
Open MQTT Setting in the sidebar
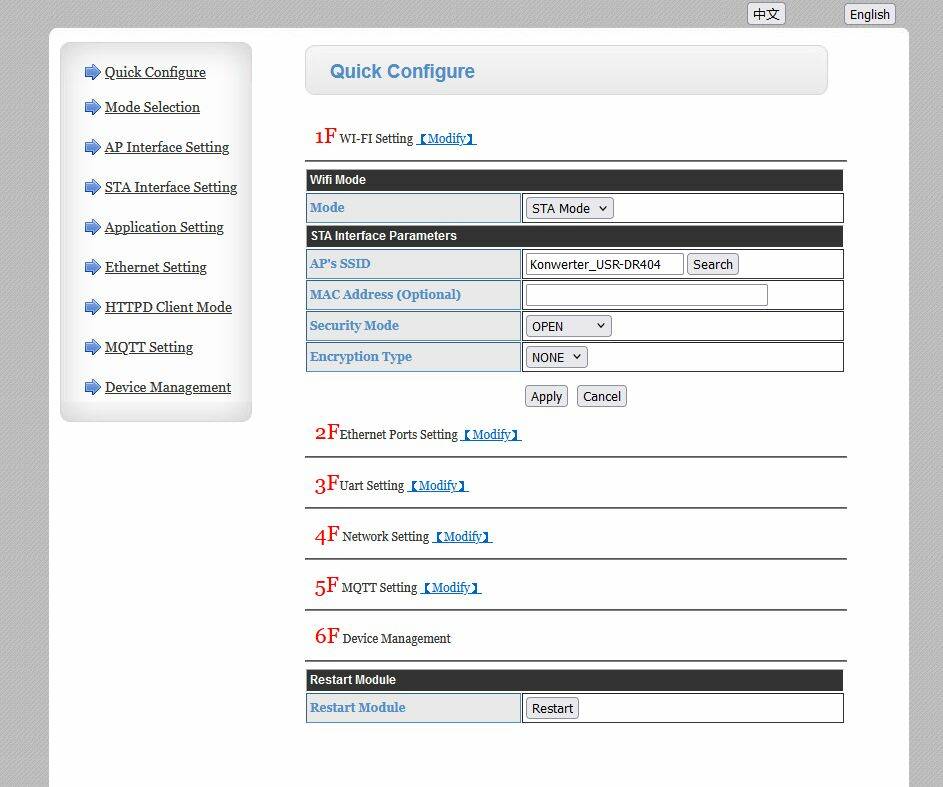pyautogui.click(x=149, y=347)
